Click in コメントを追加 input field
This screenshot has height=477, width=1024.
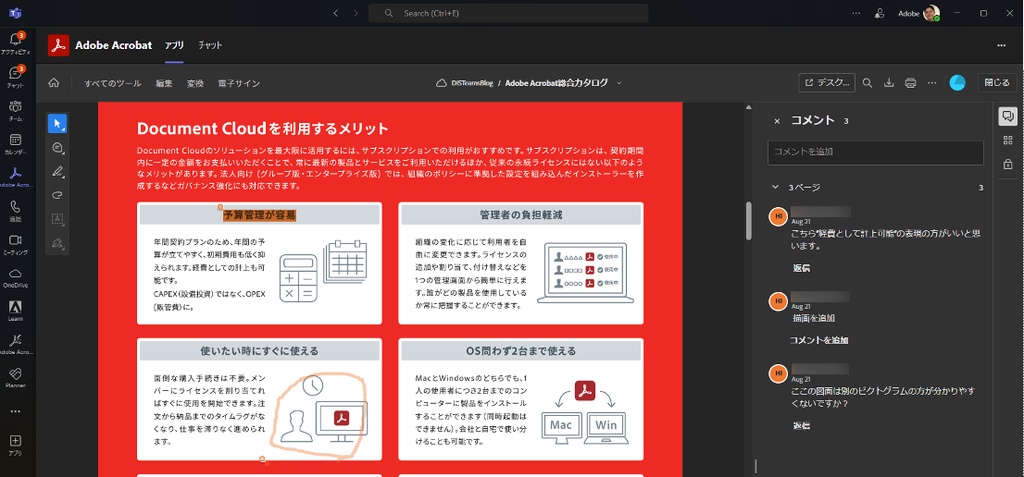875,152
